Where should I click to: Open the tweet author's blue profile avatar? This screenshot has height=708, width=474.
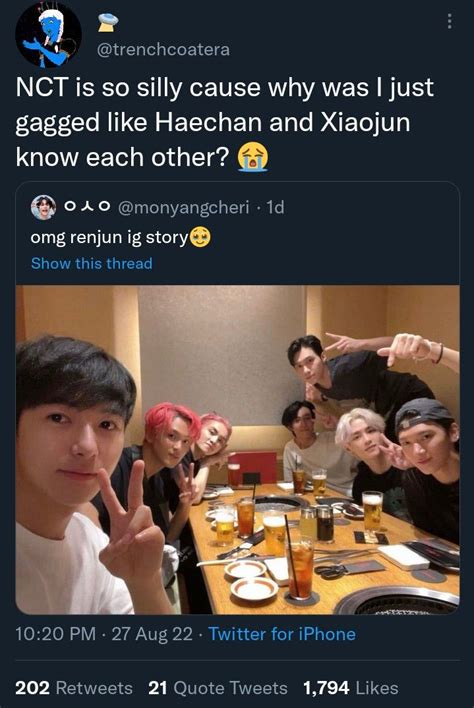(48, 35)
